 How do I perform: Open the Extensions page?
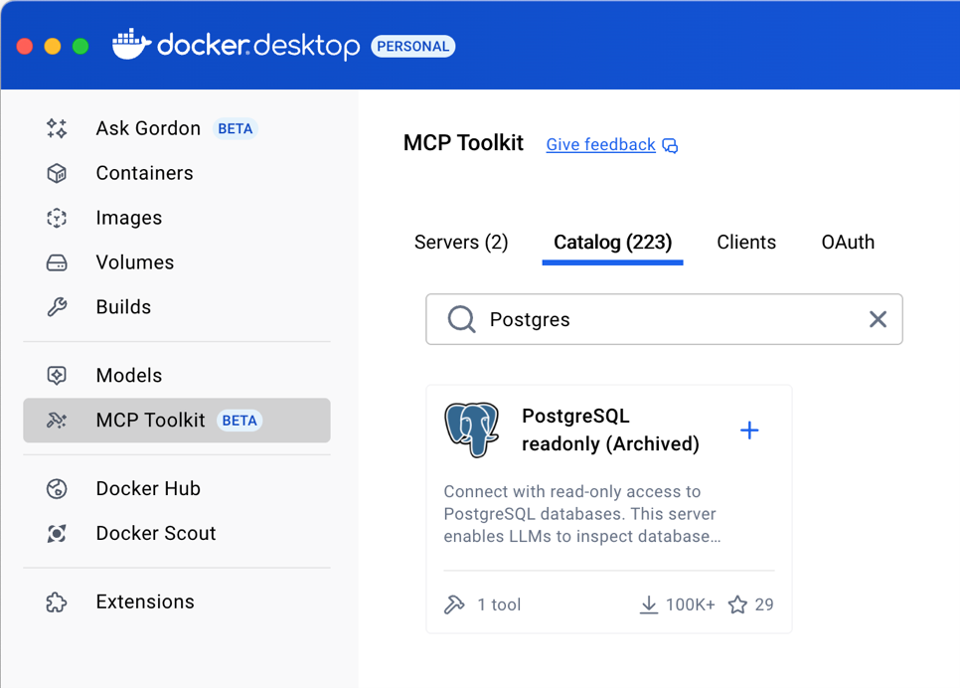pyautogui.click(x=177, y=602)
